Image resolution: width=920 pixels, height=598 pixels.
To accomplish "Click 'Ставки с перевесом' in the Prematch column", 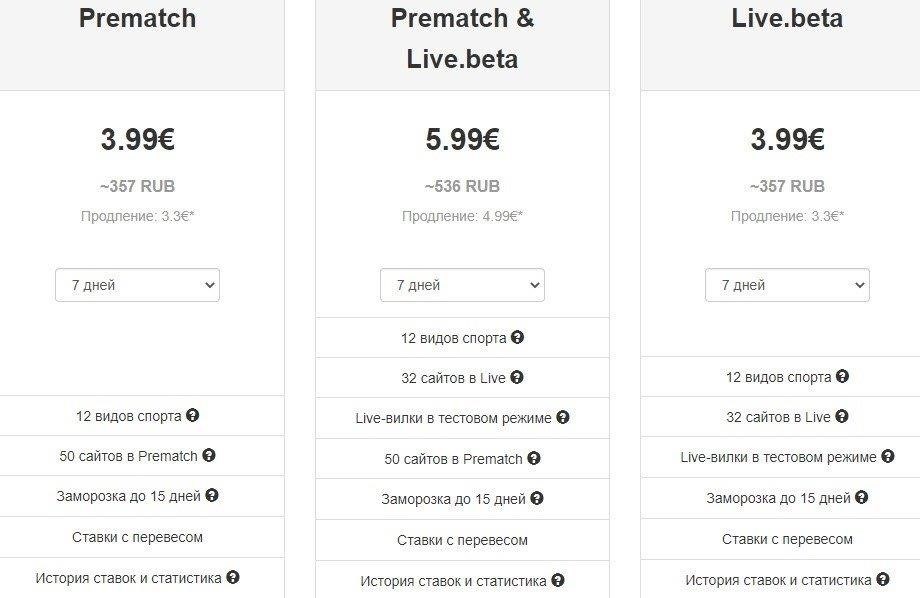I will coord(137,537).
